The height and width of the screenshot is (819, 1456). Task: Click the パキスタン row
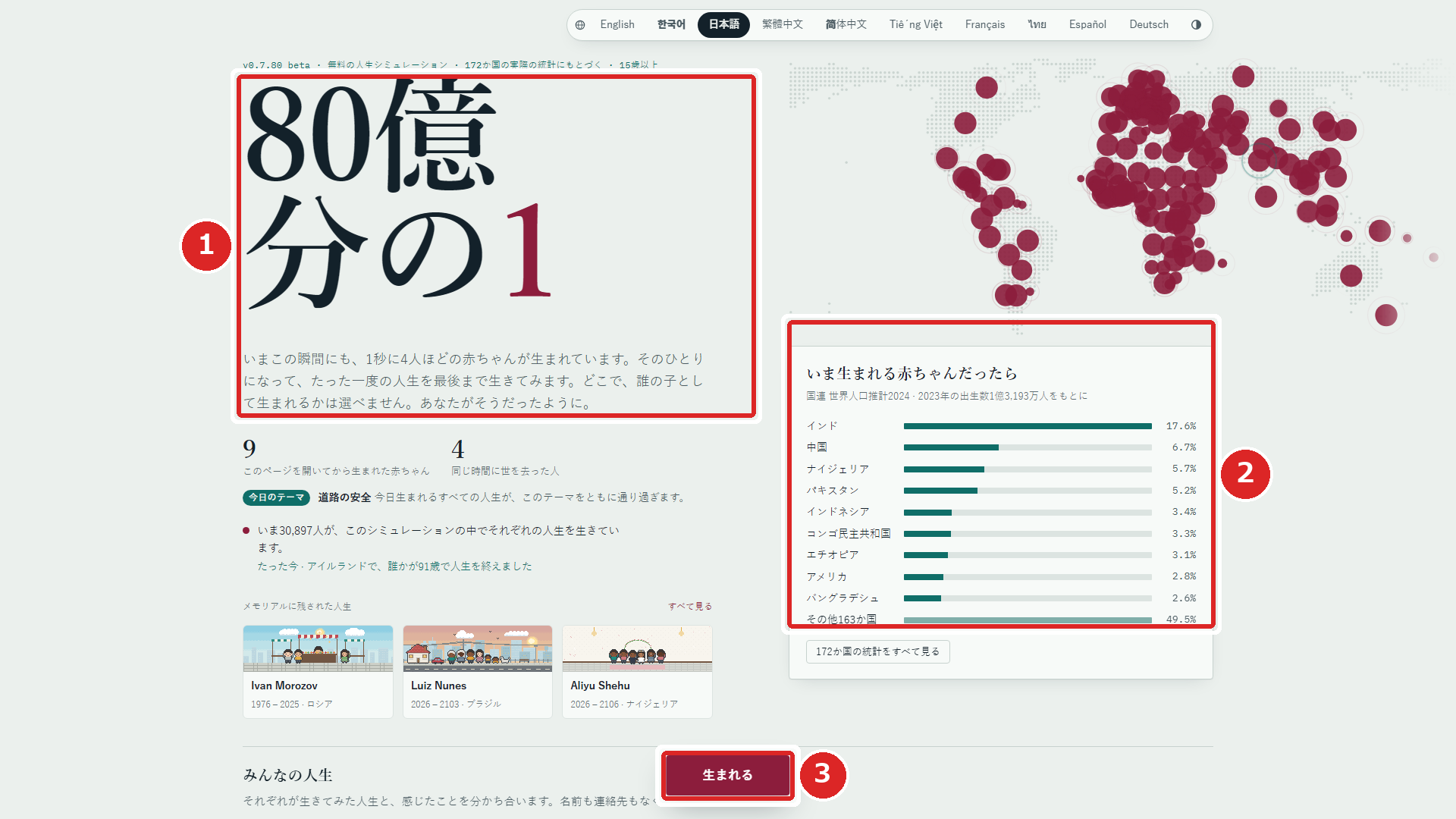1001,491
